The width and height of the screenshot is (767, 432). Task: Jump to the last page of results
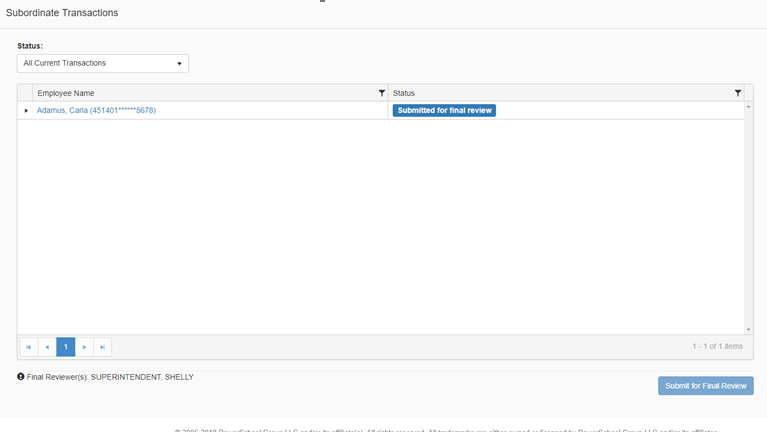pos(102,347)
